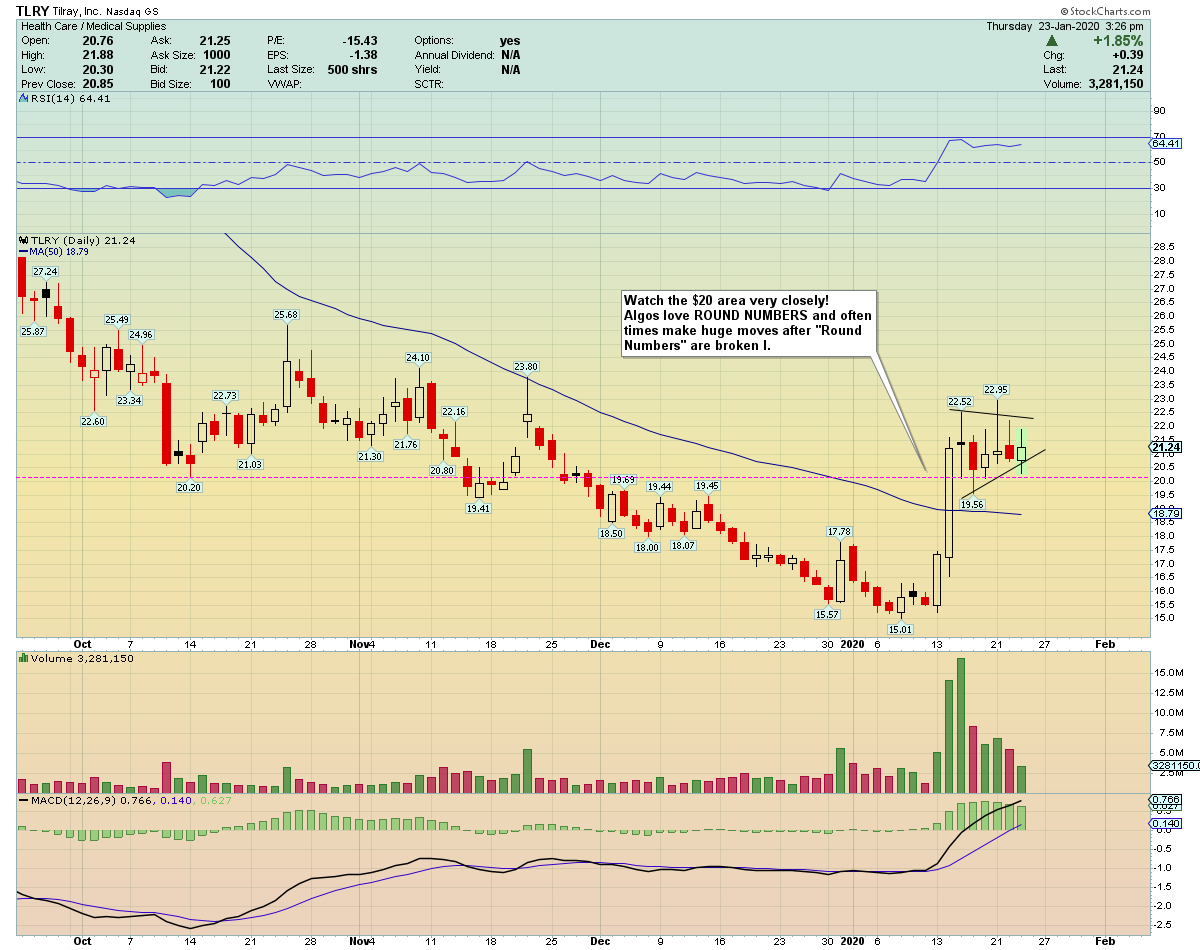Screen dimensions: 1200x950
Task: Click the 22.60 low price label
Action: 92,422
